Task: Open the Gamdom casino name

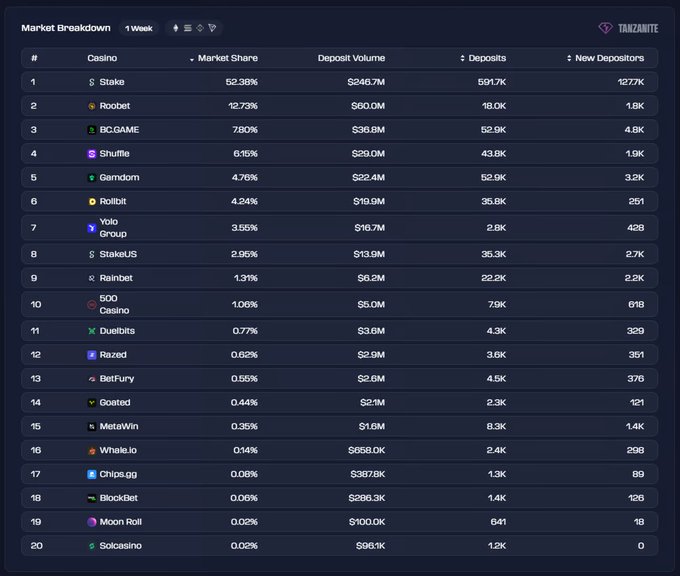Action: (x=119, y=177)
